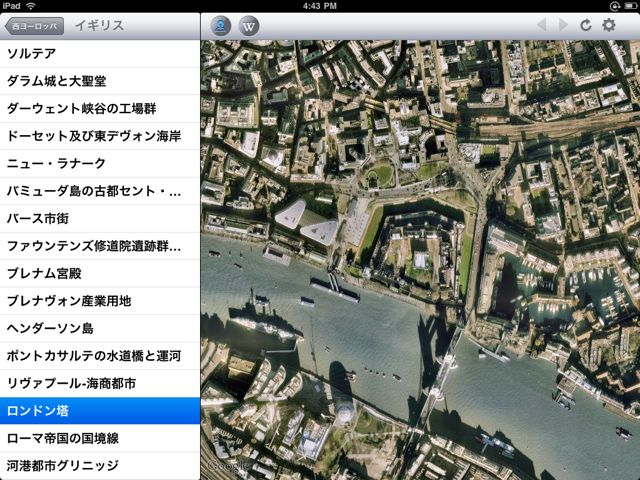
Task: Select the highlighted ロンドン塔 row
Action: [x=100, y=411]
